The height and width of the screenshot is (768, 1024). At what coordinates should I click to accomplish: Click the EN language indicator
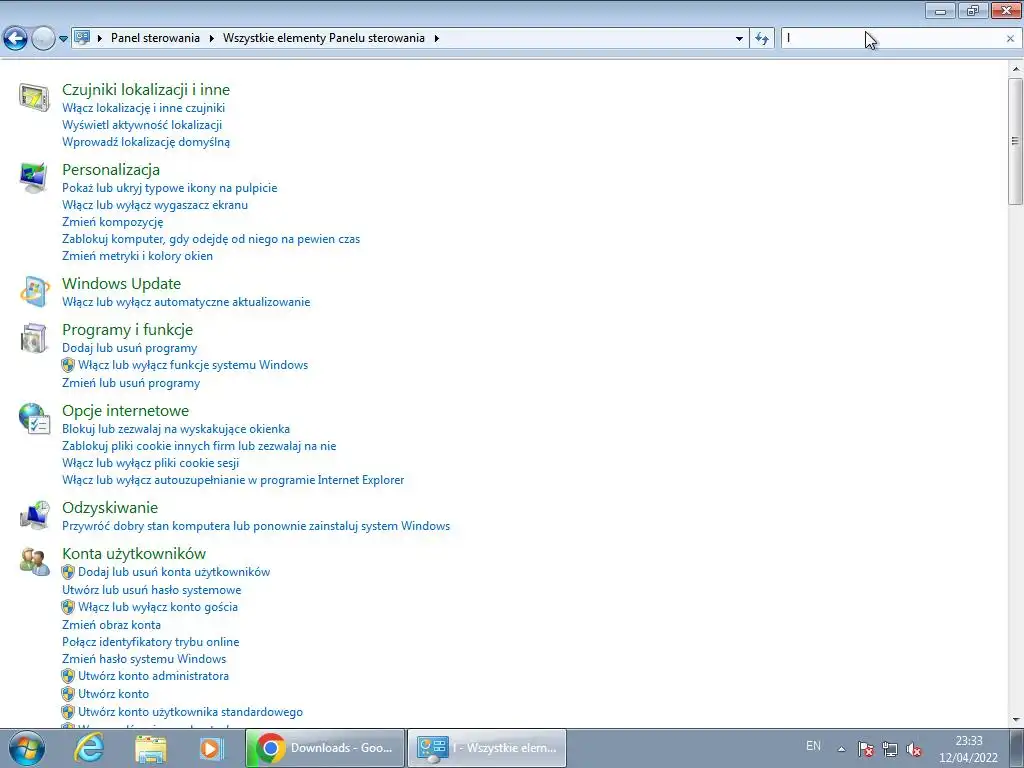(x=813, y=746)
